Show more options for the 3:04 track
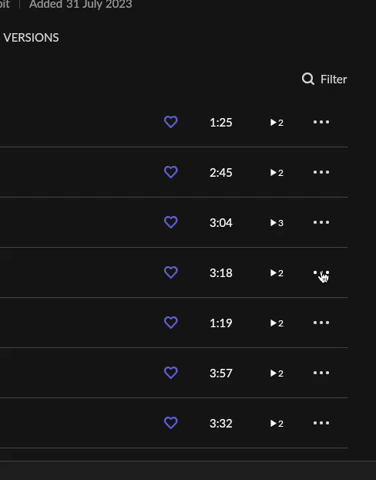Image resolution: width=376 pixels, height=480 pixels. [x=321, y=222]
